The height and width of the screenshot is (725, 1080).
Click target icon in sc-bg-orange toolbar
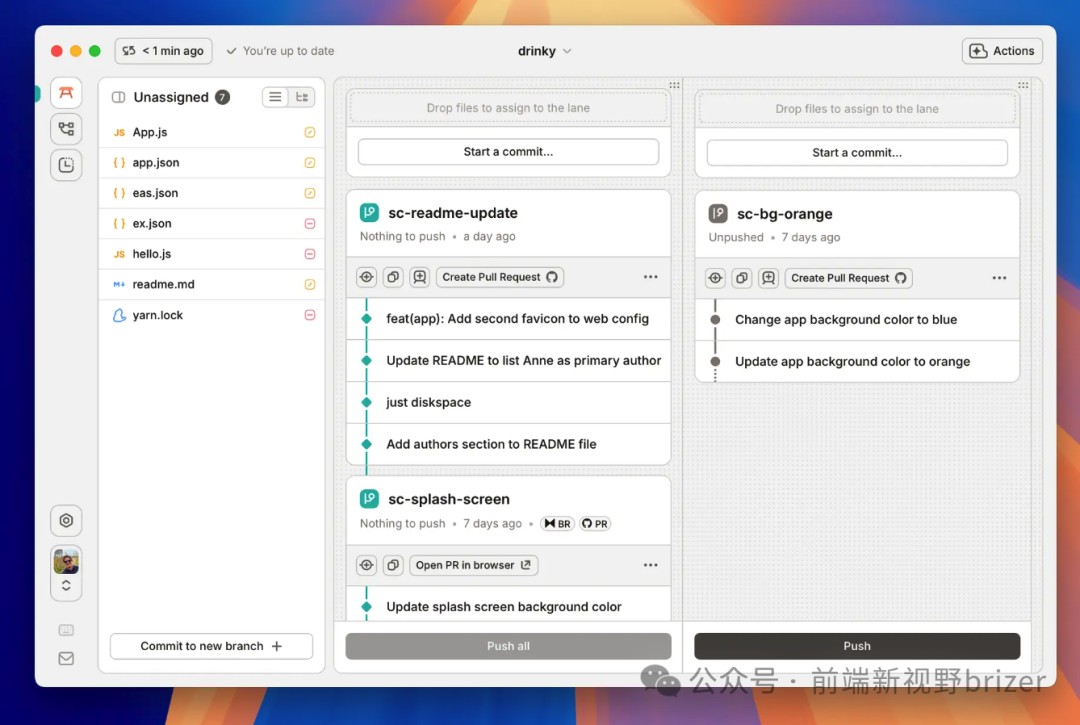click(715, 278)
